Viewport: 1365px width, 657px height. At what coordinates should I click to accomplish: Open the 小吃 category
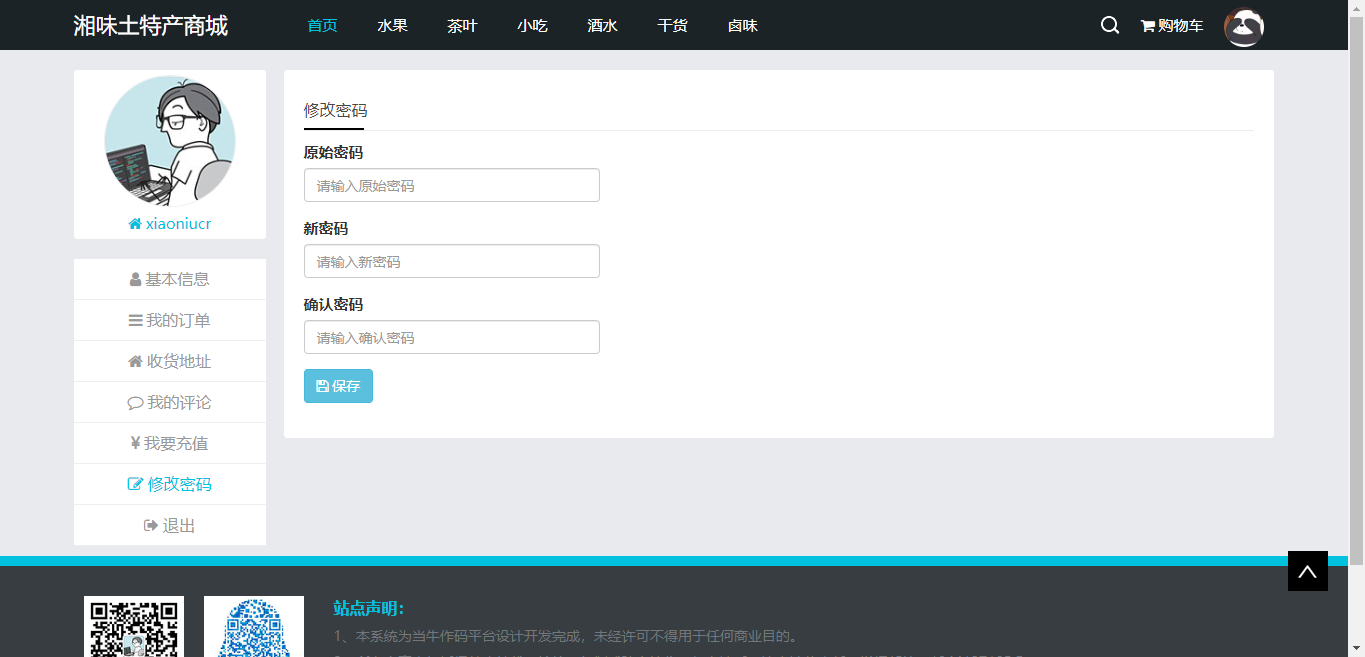532,25
